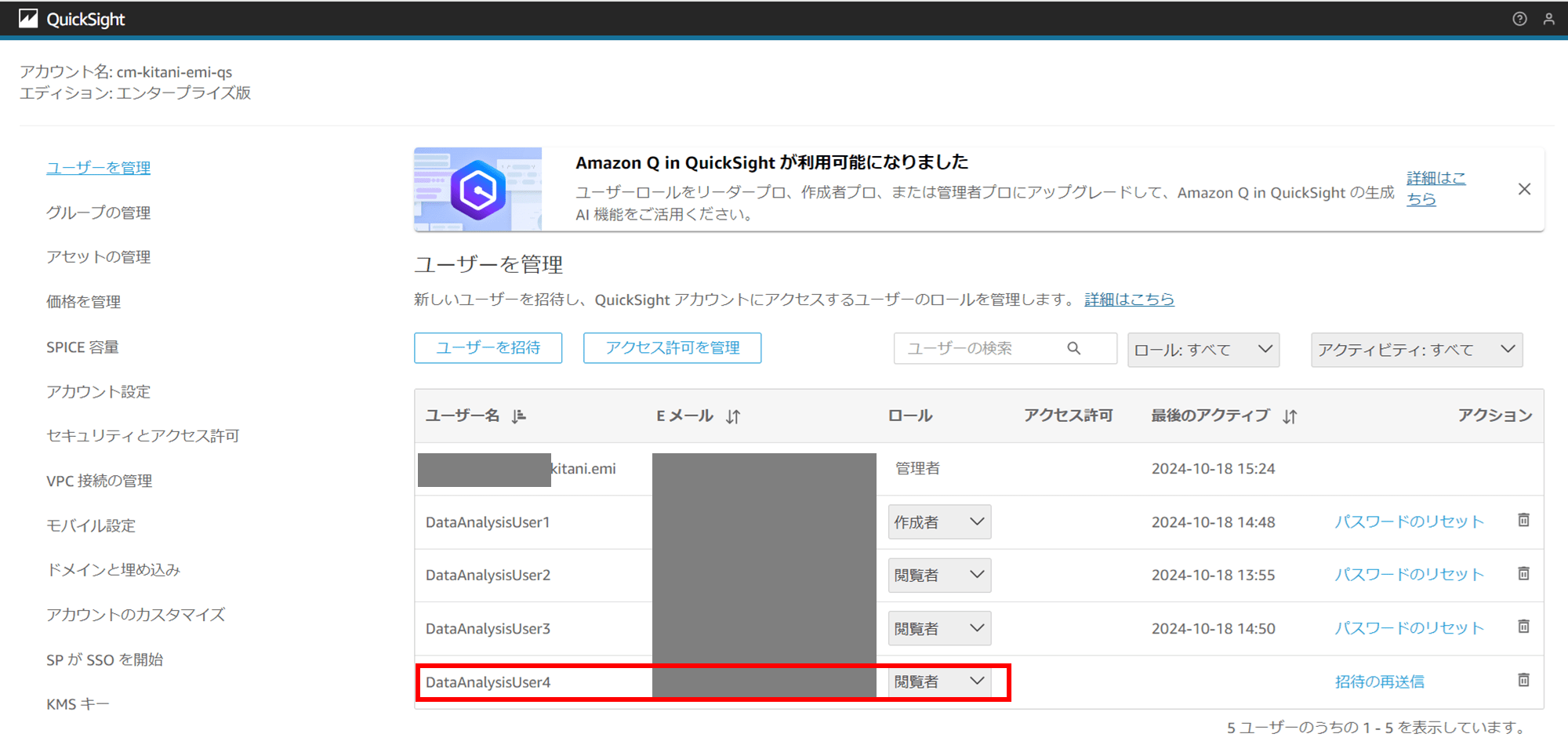The image size is (1568, 752).
Task: Open VPC 接続の管理 in sidebar
Action: click(x=99, y=481)
